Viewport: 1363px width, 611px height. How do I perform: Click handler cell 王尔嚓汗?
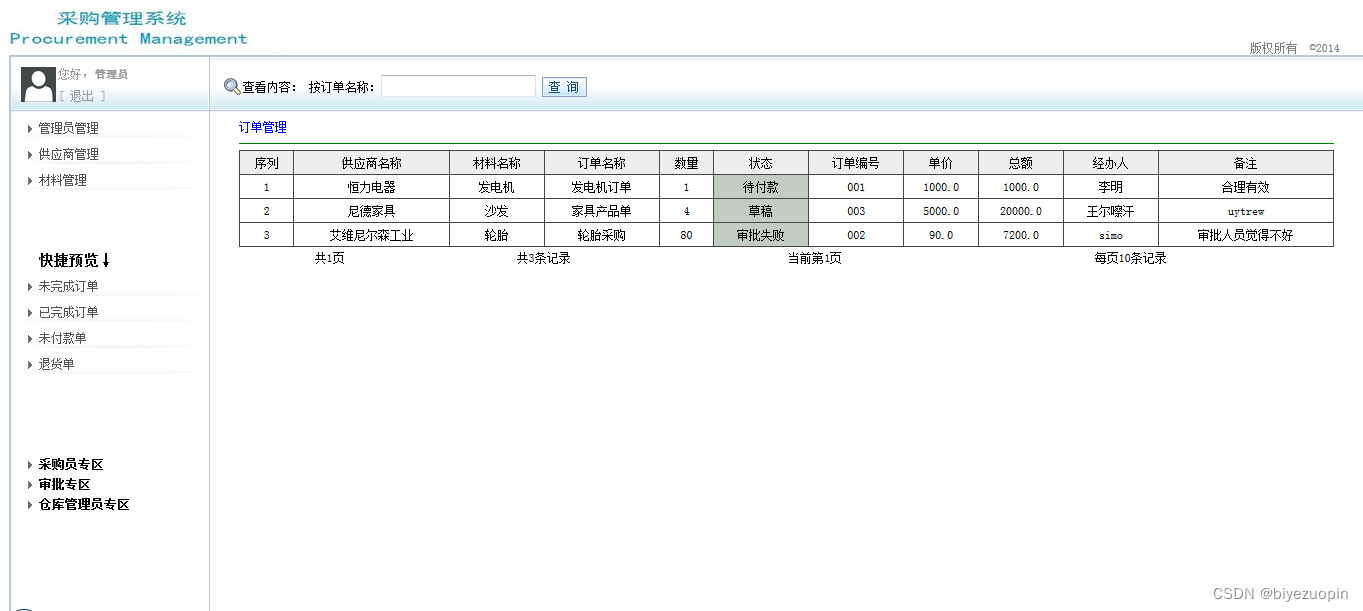pyautogui.click(x=1111, y=211)
